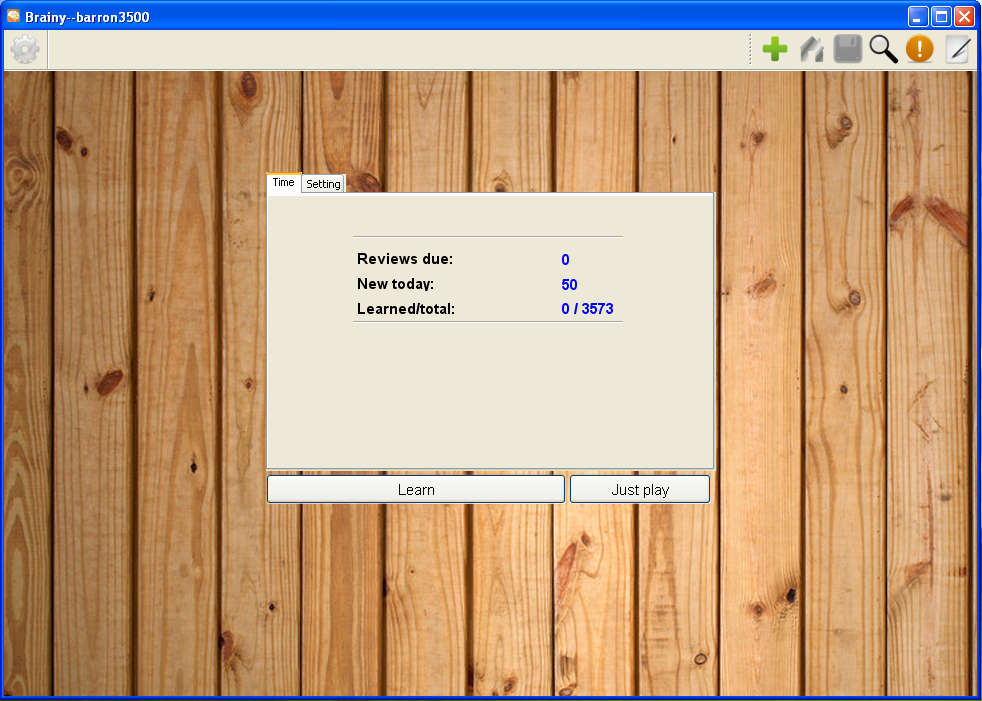
Task: Click the 0 / 3573 learned total value
Action: [x=587, y=309]
